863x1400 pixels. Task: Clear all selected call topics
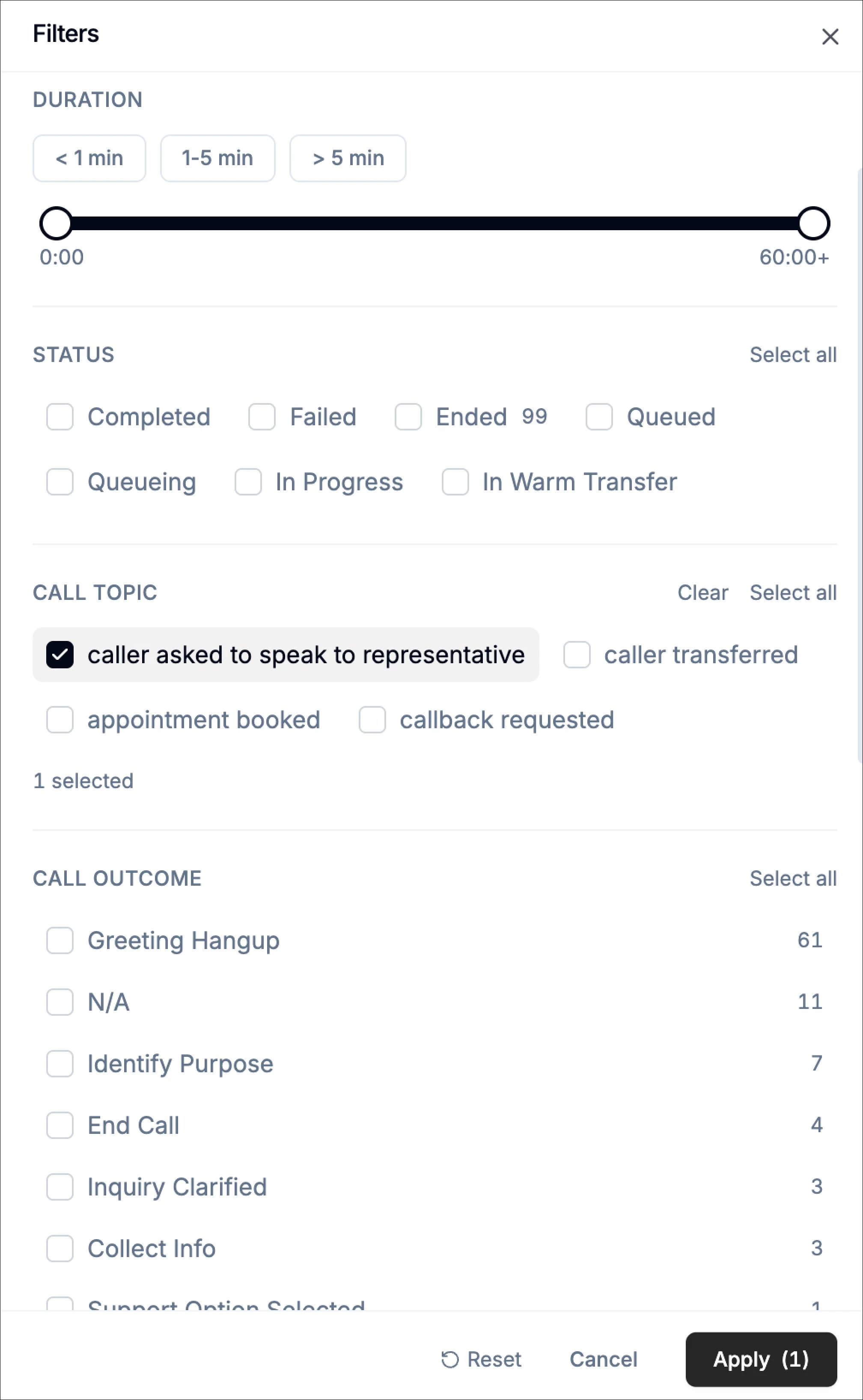click(x=702, y=593)
